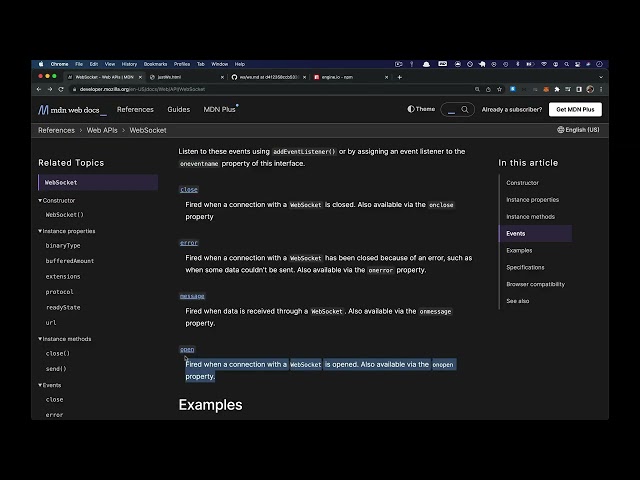640x480 pixels.
Task: Open the macOS Spotlight search icon
Action: 567,64
